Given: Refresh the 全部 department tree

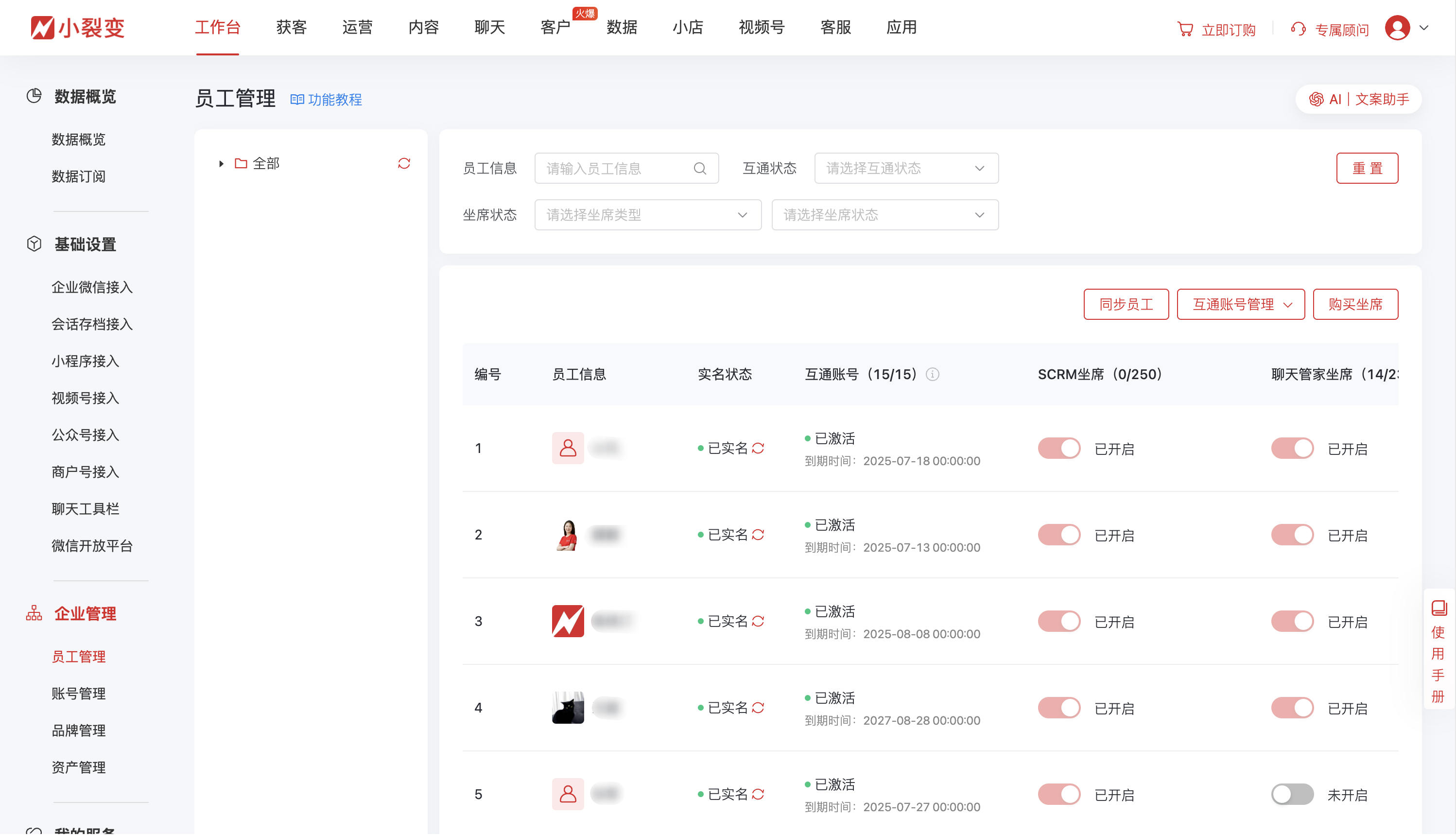Looking at the screenshot, I should point(404,163).
